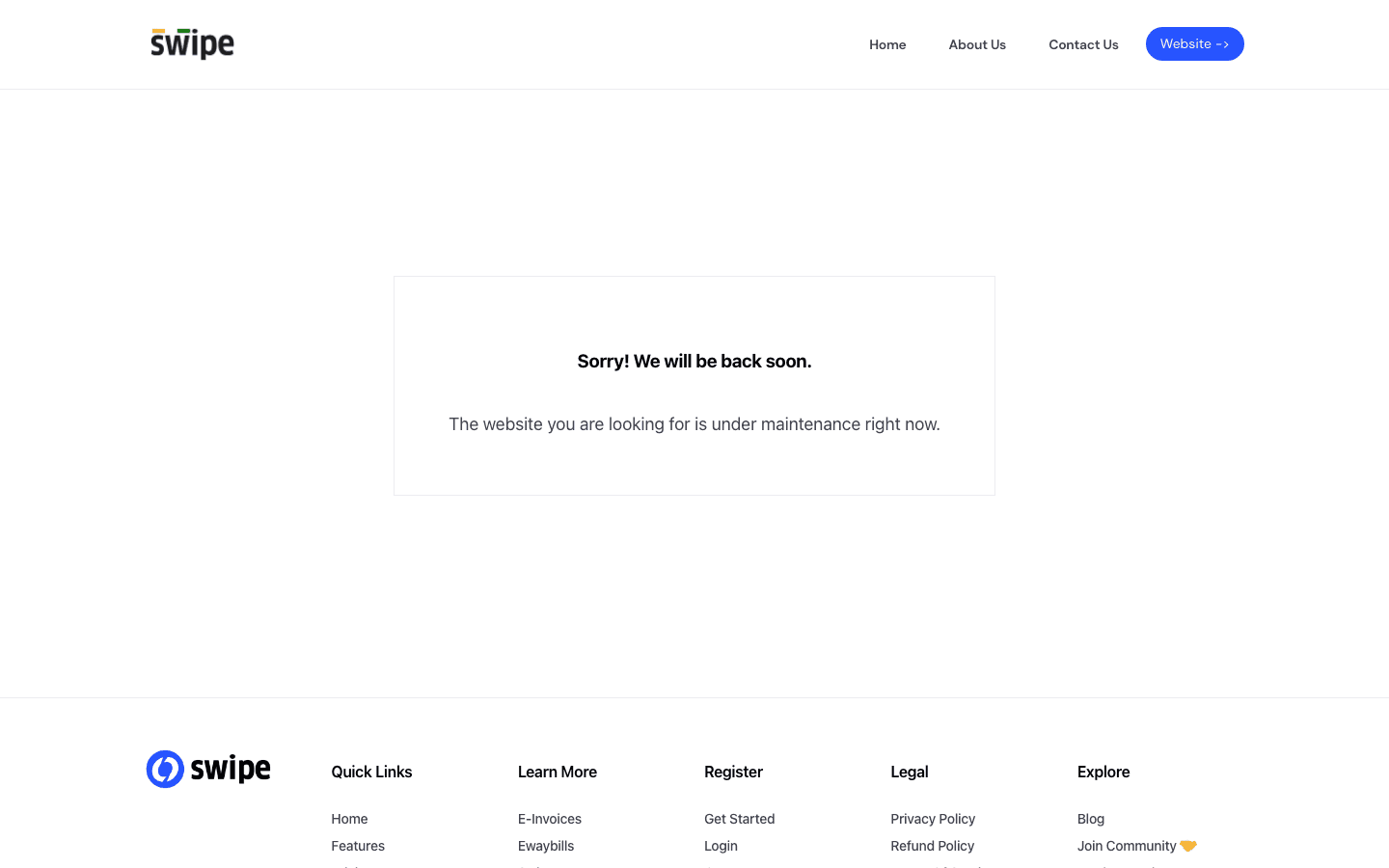This screenshot has height=868, width=1389.
Task: Click the blue Swipe logo in the footer
Action: click(x=208, y=769)
